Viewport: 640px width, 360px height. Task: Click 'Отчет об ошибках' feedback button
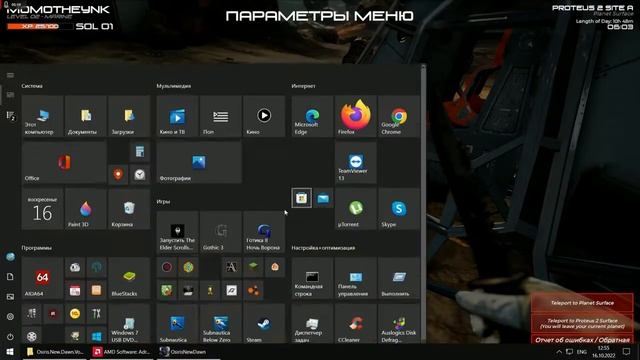pyautogui.click(x=582, y=340)
